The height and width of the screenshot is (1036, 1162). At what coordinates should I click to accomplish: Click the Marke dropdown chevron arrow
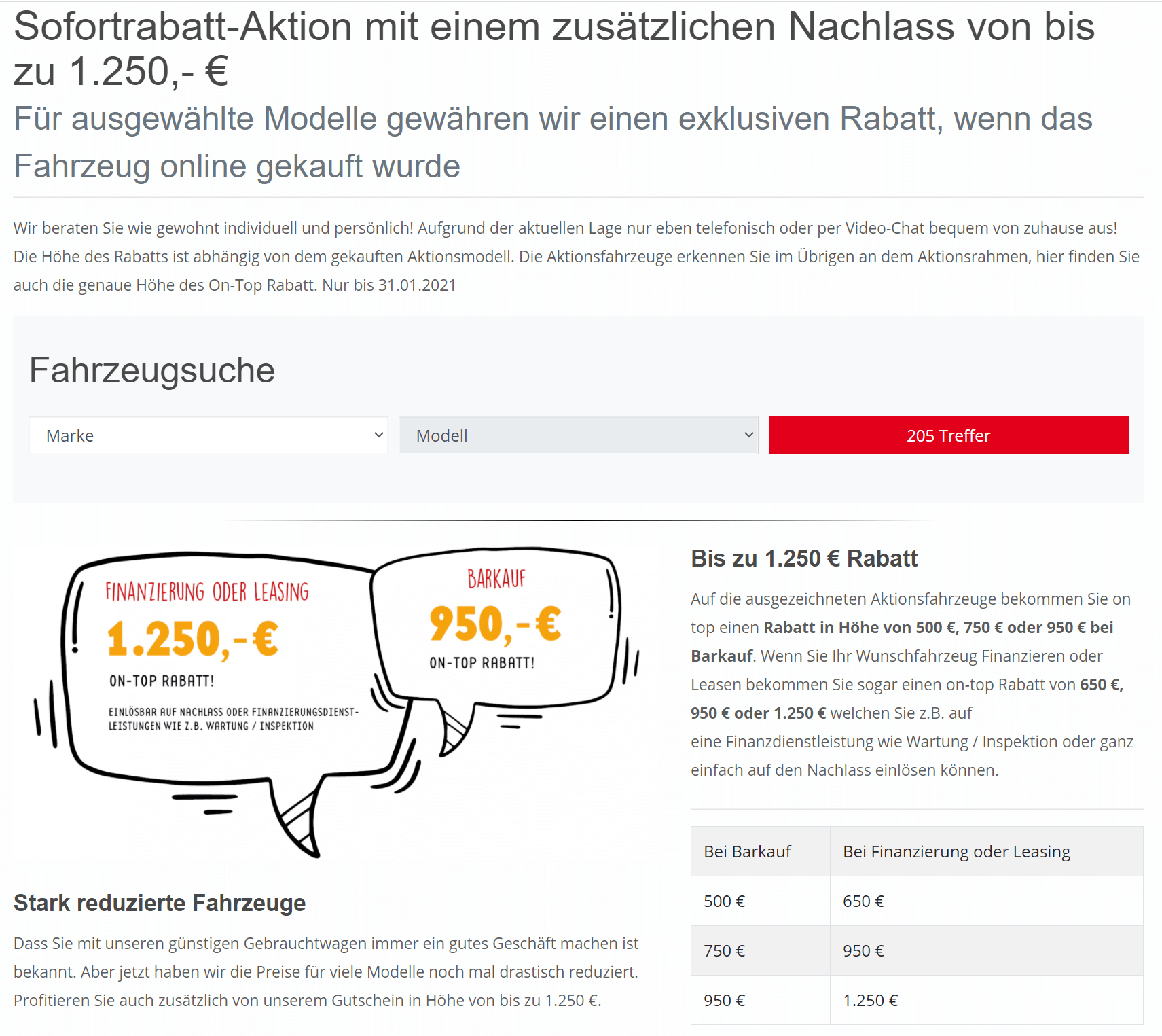(379, 435)
